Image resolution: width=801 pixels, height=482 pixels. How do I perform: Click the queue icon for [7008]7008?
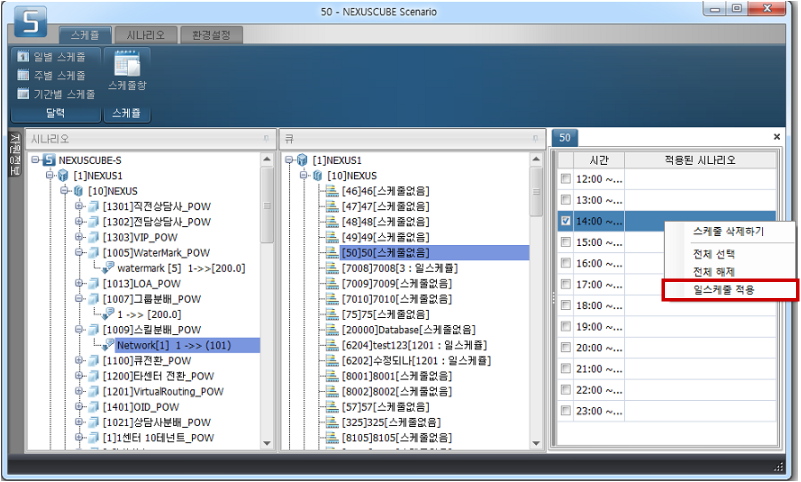coord(332,268)
